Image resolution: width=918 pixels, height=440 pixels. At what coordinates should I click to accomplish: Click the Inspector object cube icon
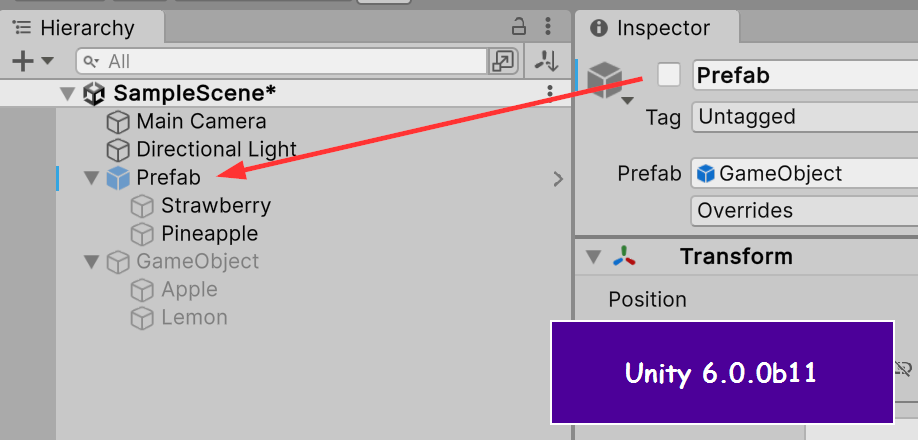point(606,77)
